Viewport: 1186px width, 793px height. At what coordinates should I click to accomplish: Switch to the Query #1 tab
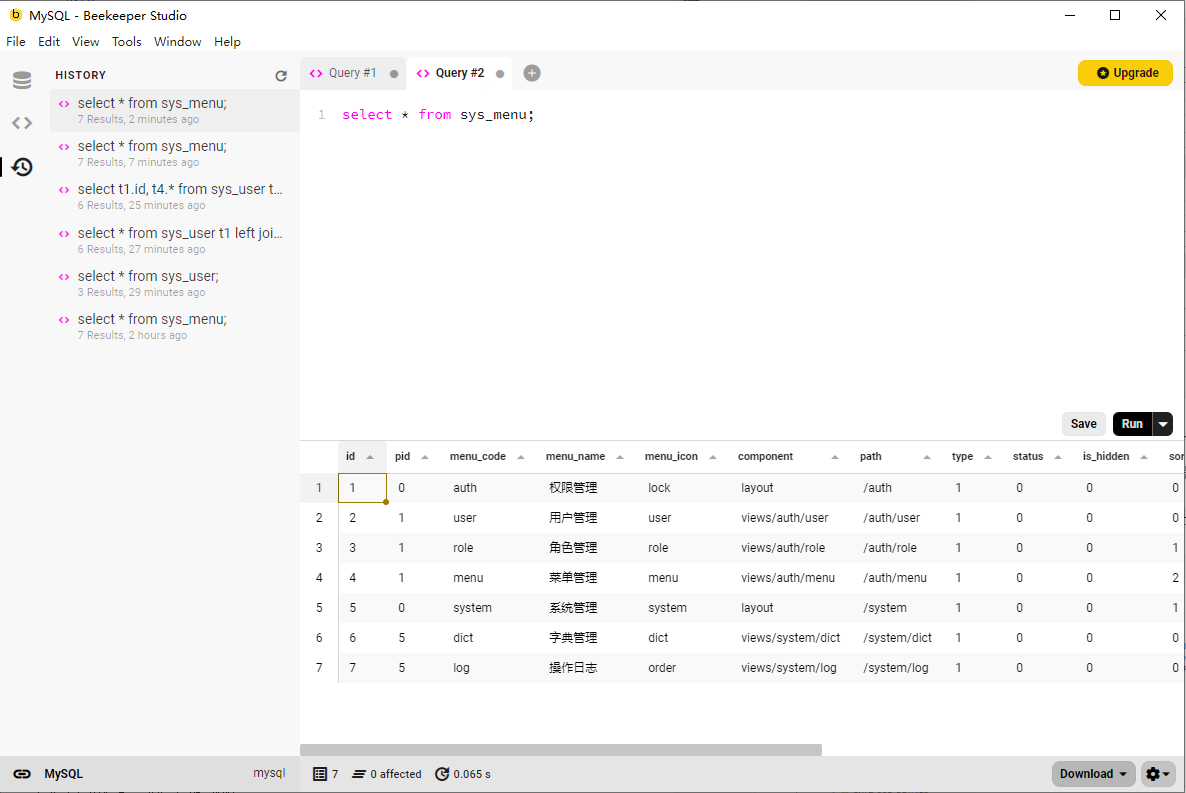click(x=352, y=73)
